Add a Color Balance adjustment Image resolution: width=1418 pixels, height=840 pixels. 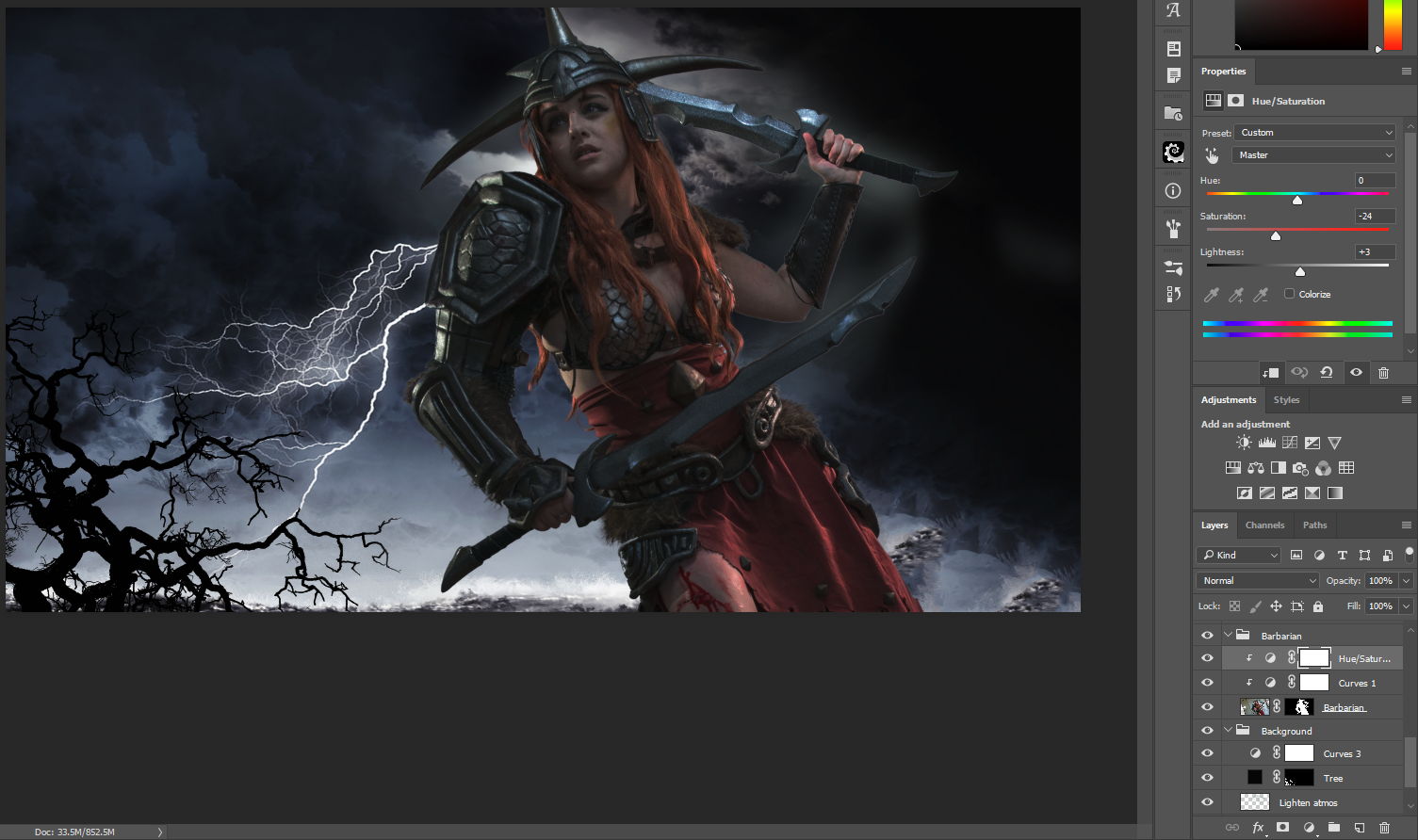point(1255,468)
